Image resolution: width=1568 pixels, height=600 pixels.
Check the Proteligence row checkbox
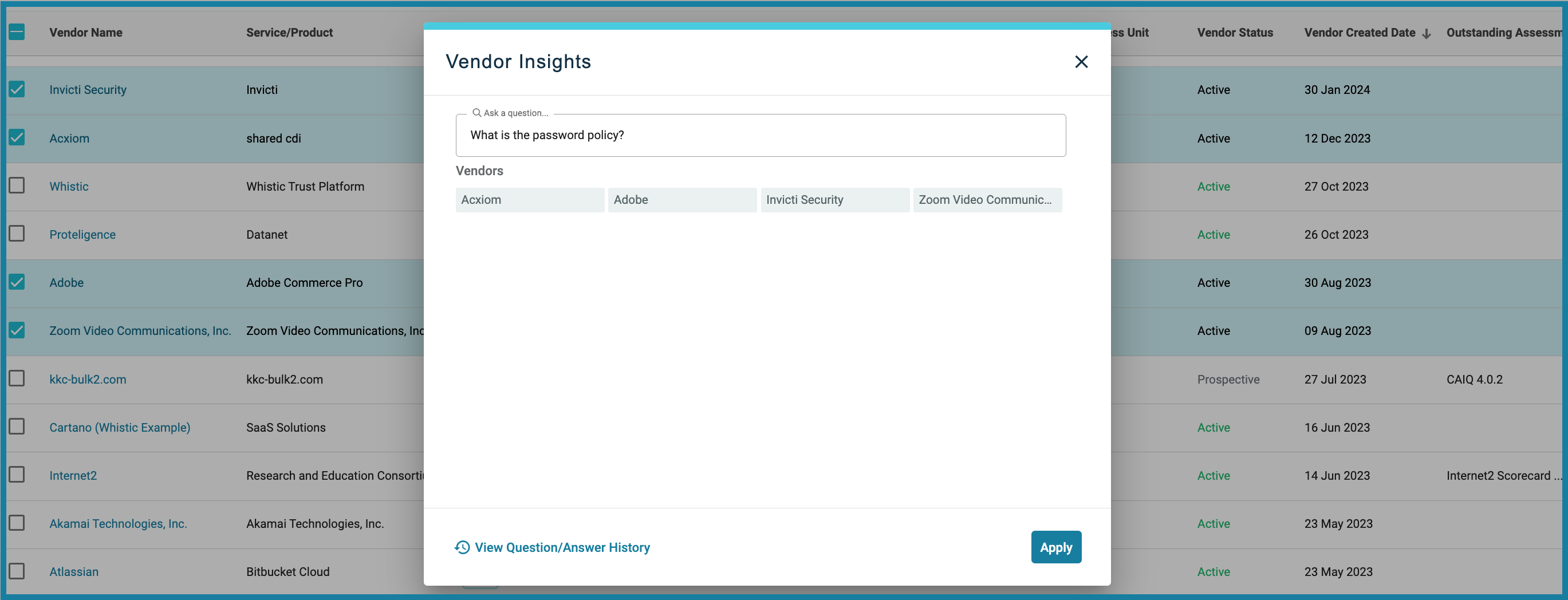pyautogui.click(x=17, y=234)
